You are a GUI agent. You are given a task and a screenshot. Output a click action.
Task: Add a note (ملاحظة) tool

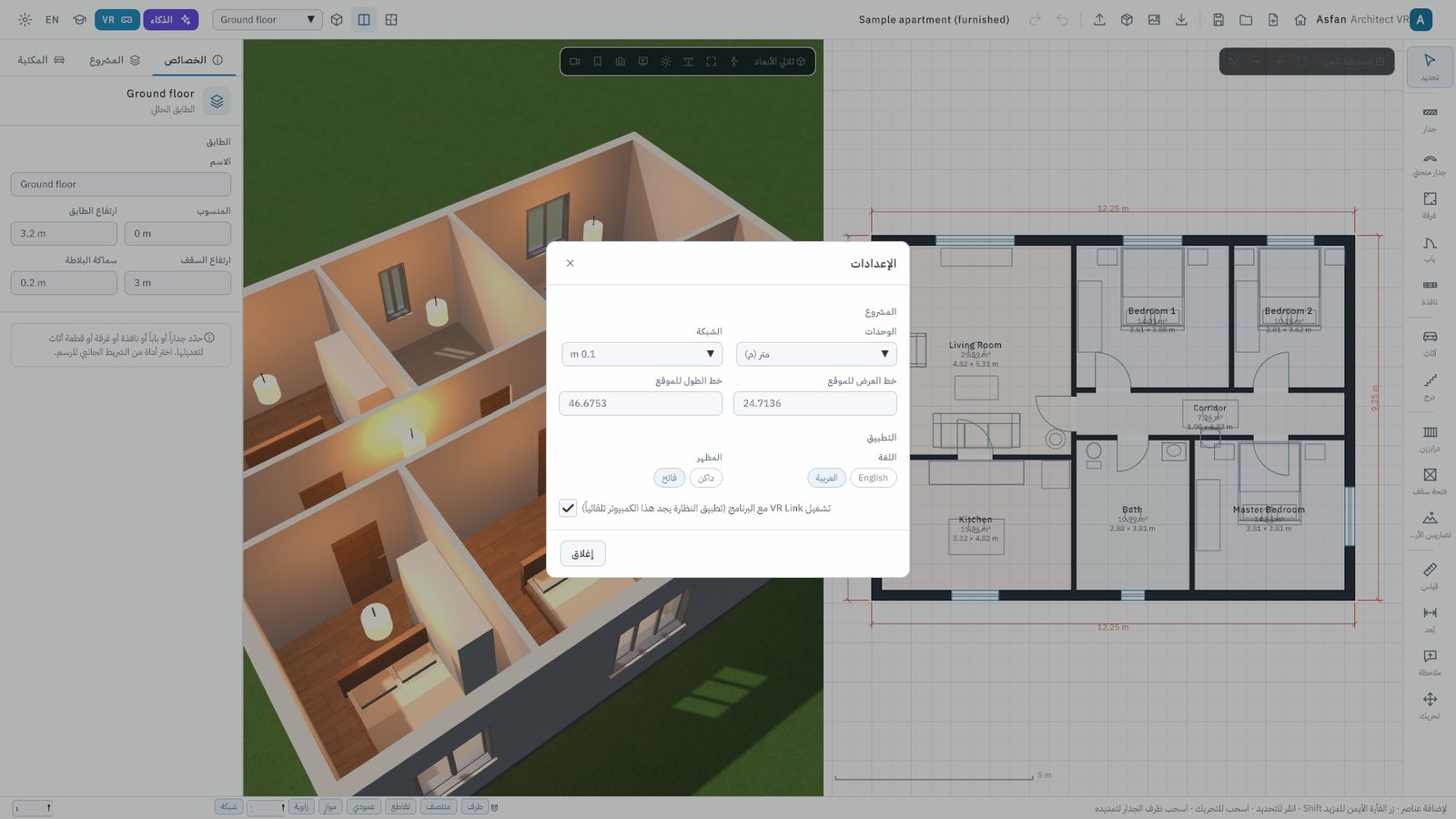coord(1430,662)
